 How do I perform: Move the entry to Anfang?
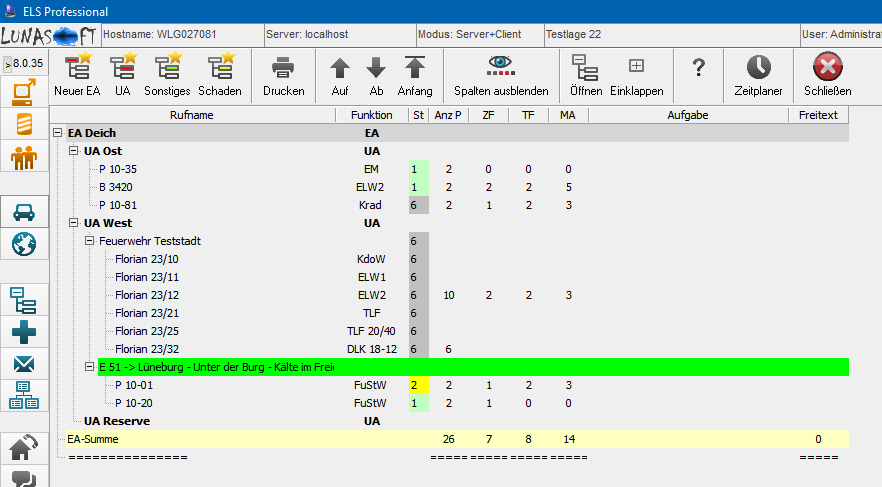point(415,75)
